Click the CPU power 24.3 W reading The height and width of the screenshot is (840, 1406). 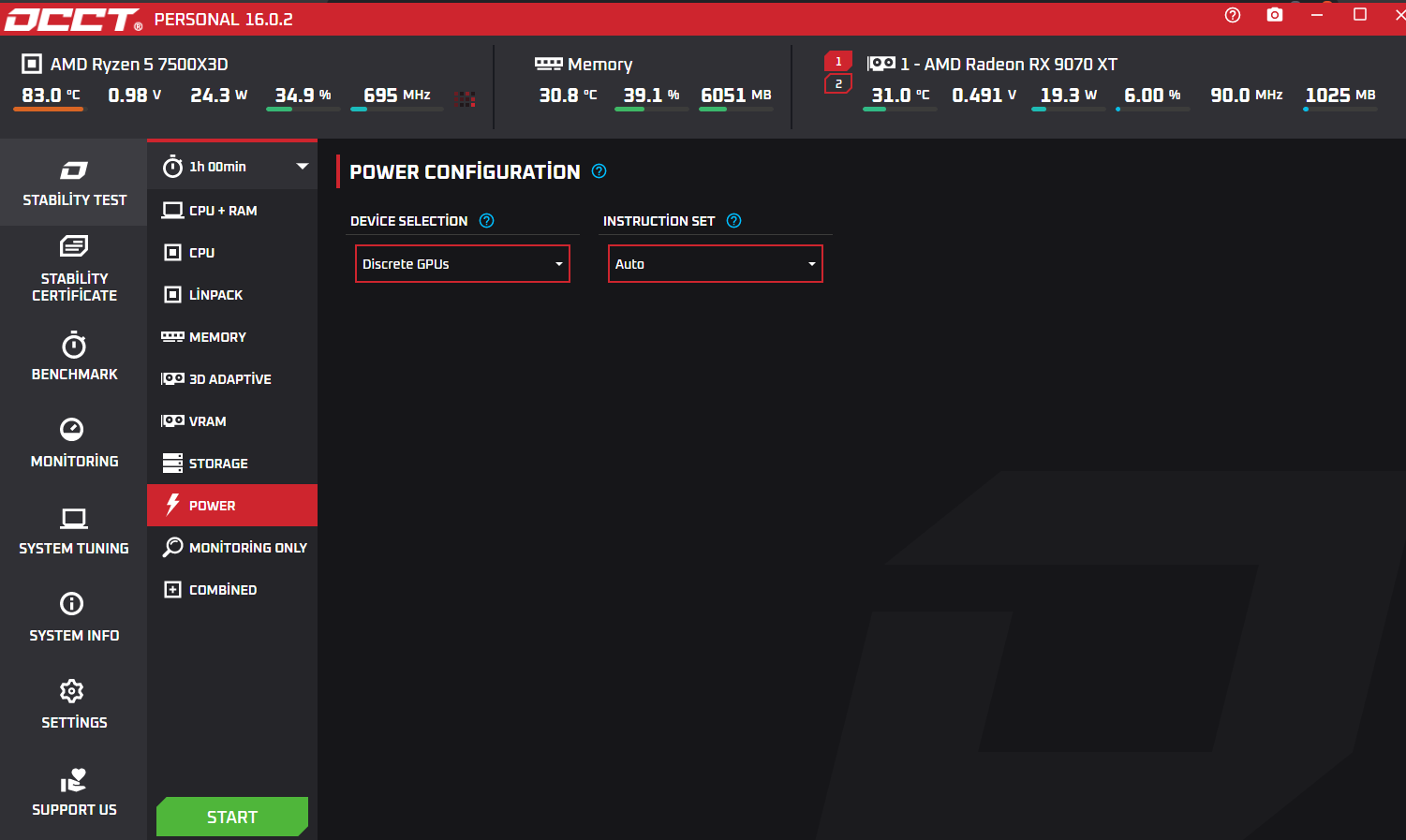(219, 96)
